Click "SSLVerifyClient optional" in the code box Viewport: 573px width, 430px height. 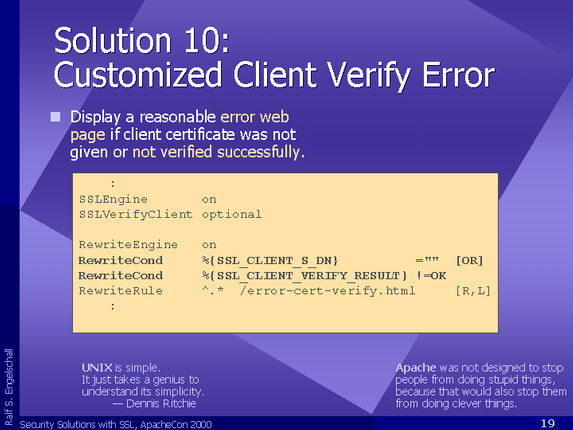(x=170, y=214)
